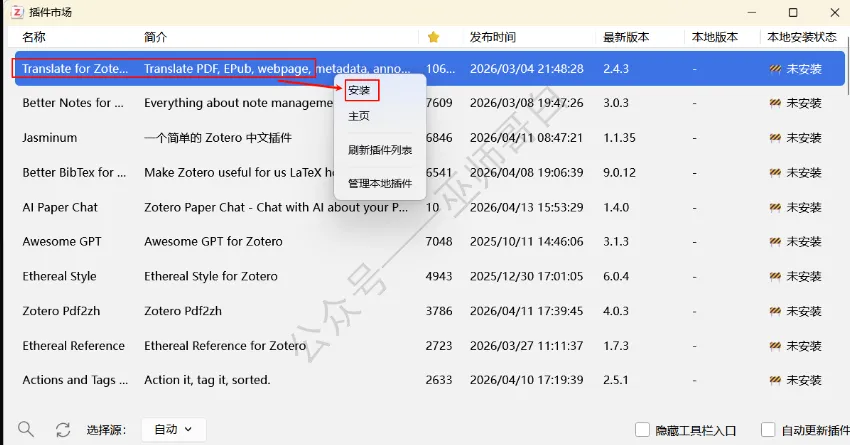The image size is (850, 445).
Task: Enable the 自动更新插件 checkbox
Action: (x=768, y=430)
